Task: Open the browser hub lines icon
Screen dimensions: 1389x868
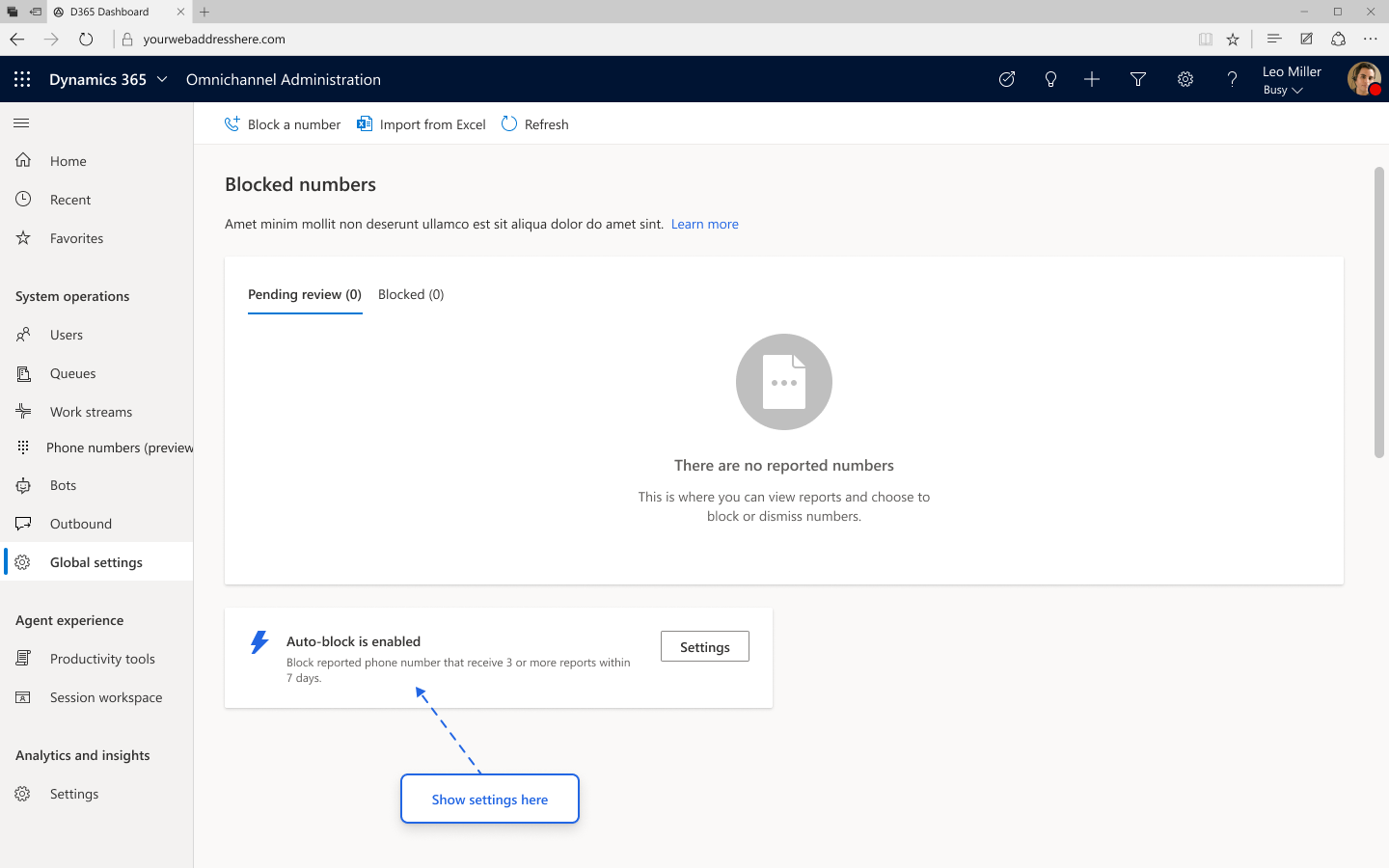Action: coord(1273,39)
